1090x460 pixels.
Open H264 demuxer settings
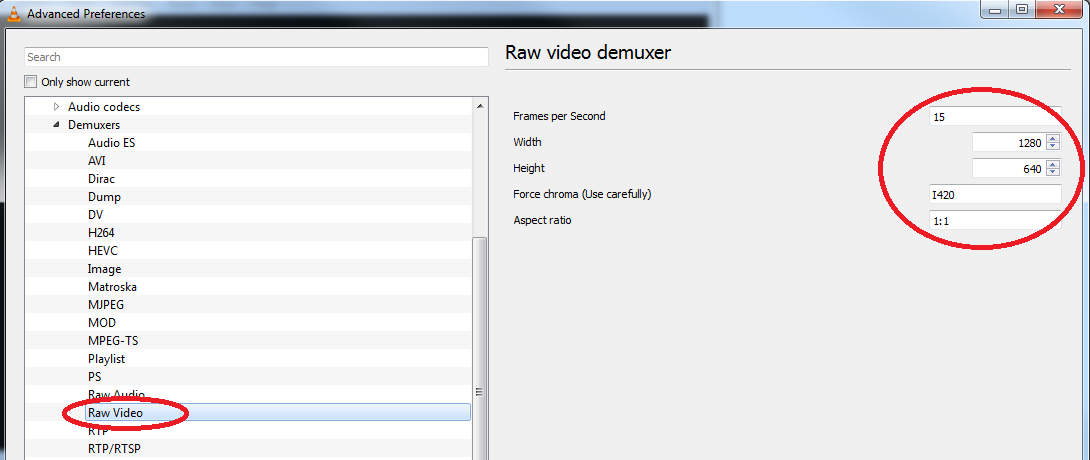101,233
